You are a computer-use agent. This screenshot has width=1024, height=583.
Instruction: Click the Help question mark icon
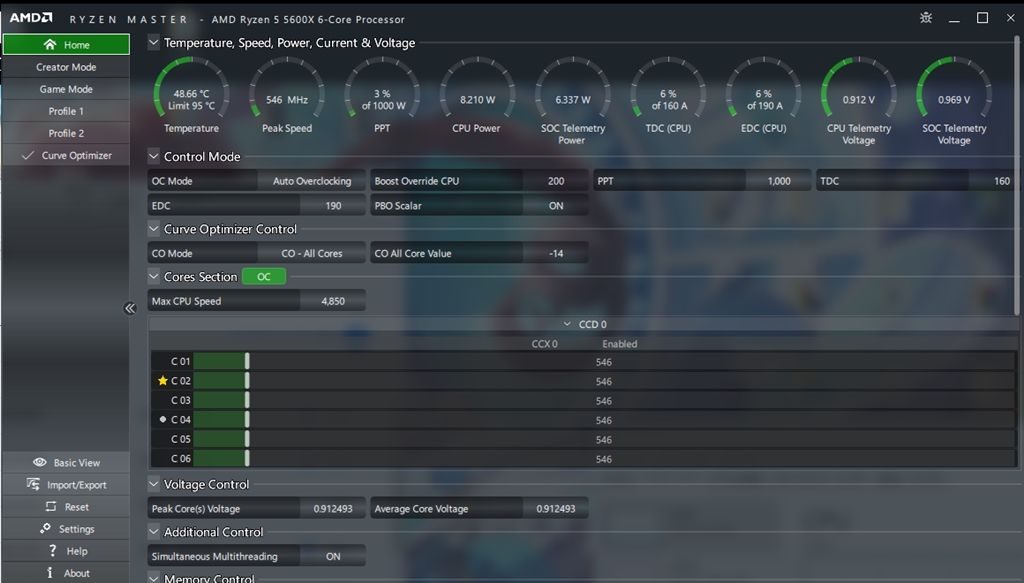[x=53, y=550]
